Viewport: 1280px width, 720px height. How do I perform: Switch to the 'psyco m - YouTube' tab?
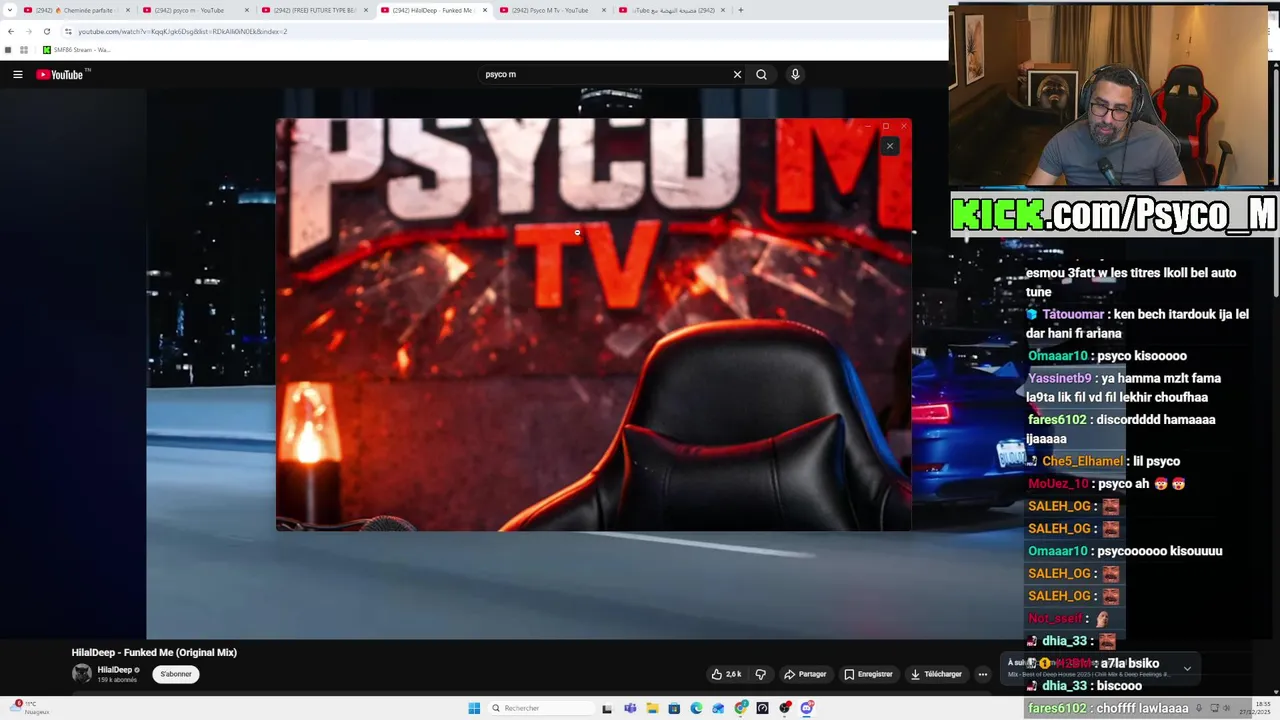point(194,10)
